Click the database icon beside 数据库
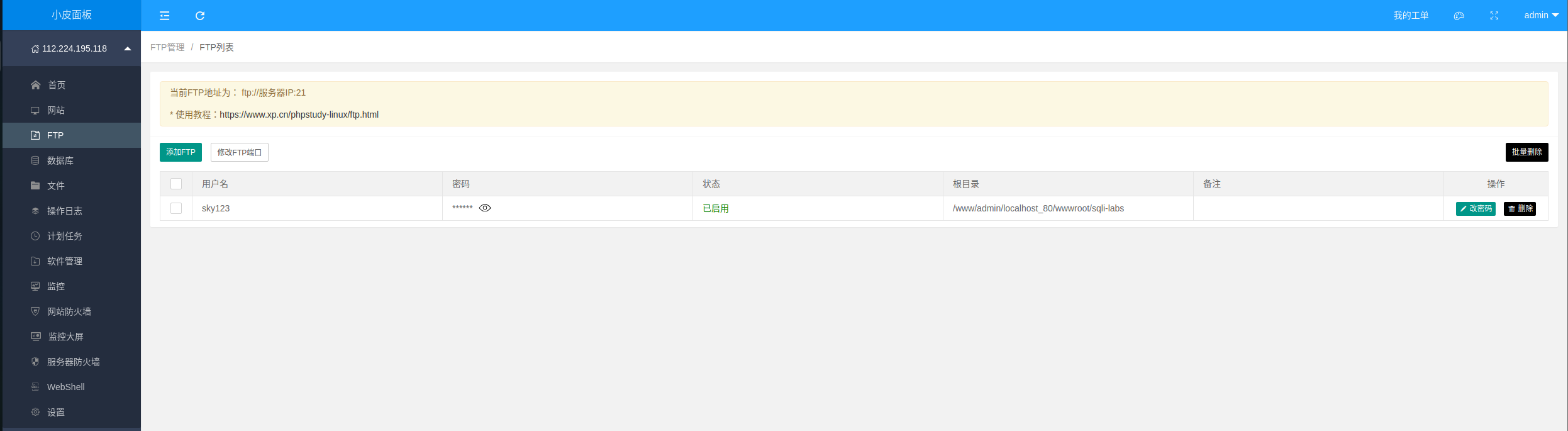This screenshot has width=1568, height=431. 35,160
